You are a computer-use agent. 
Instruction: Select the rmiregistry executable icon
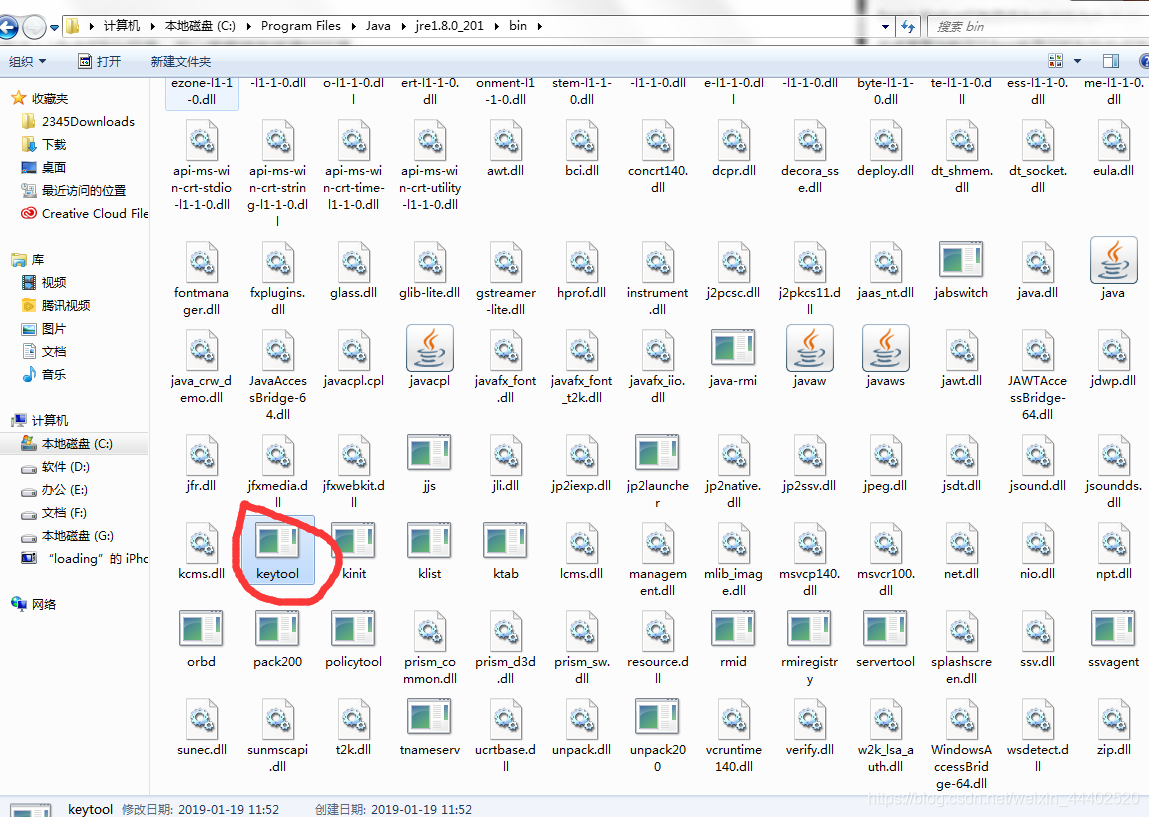809,629
